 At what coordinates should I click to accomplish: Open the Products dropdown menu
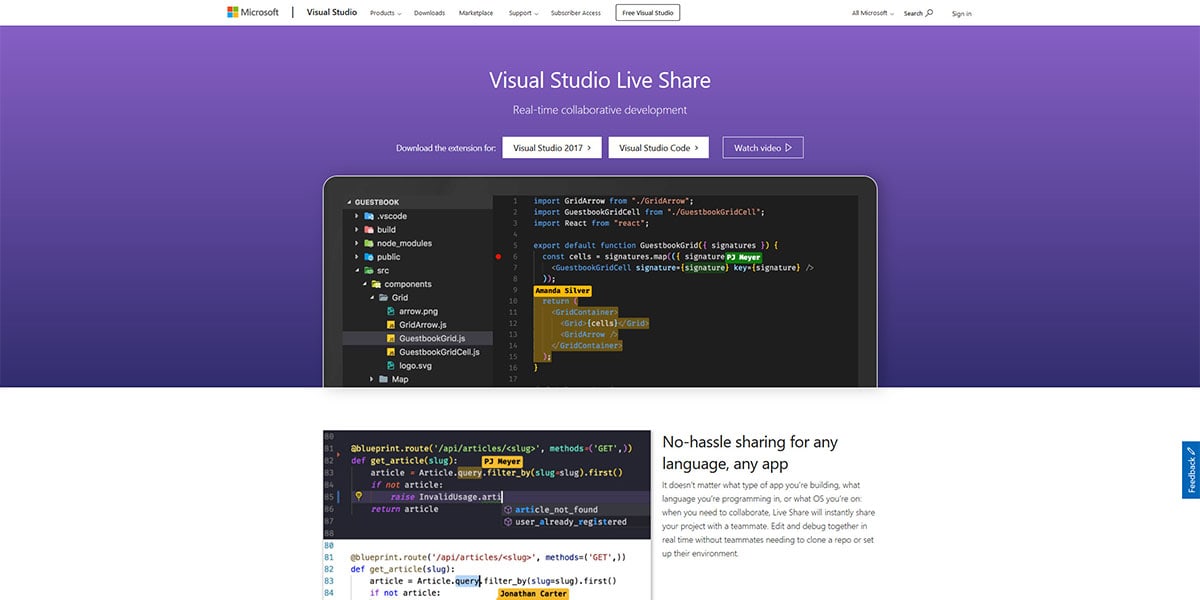tap(385, 13)
